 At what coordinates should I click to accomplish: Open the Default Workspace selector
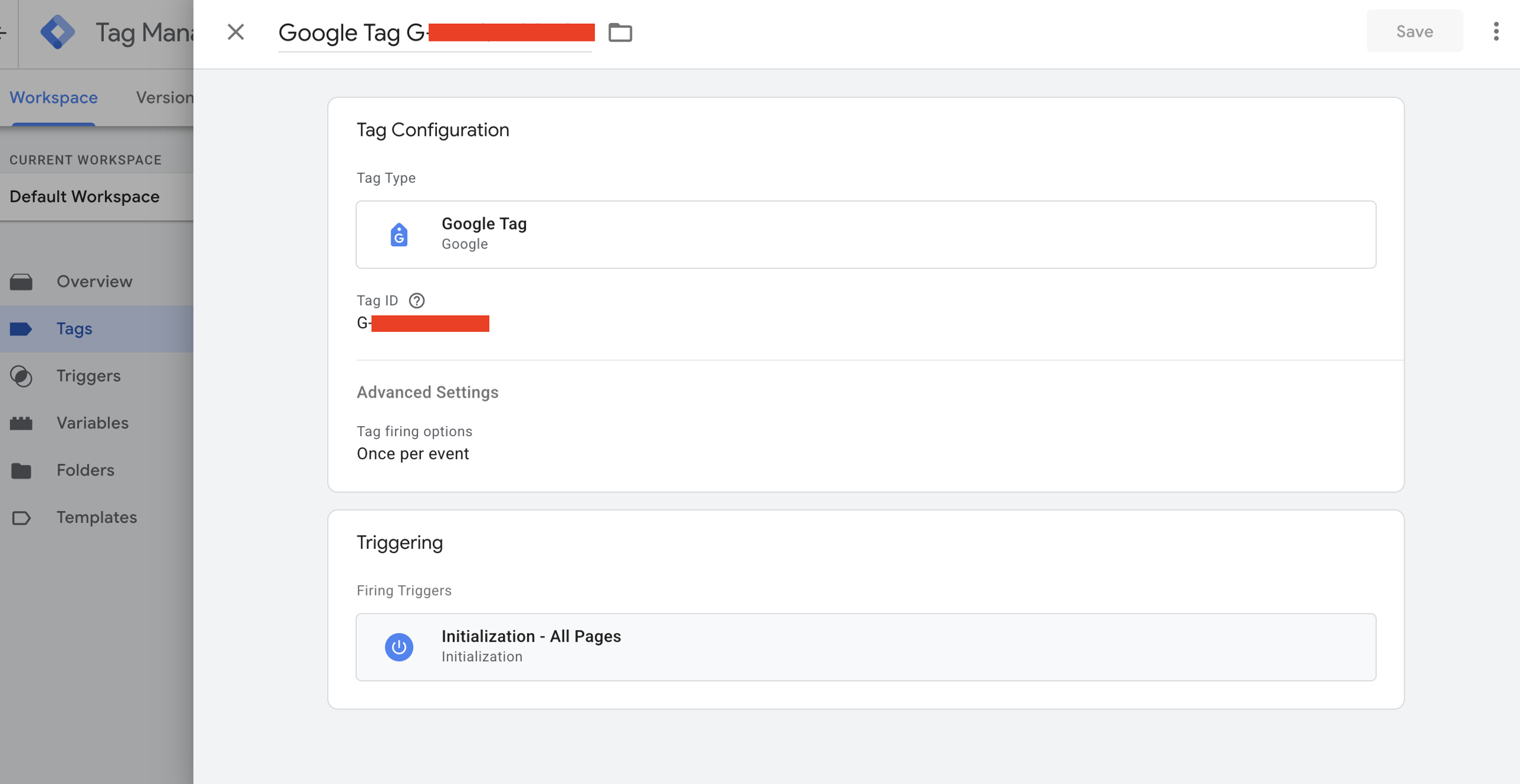point(97,196)
